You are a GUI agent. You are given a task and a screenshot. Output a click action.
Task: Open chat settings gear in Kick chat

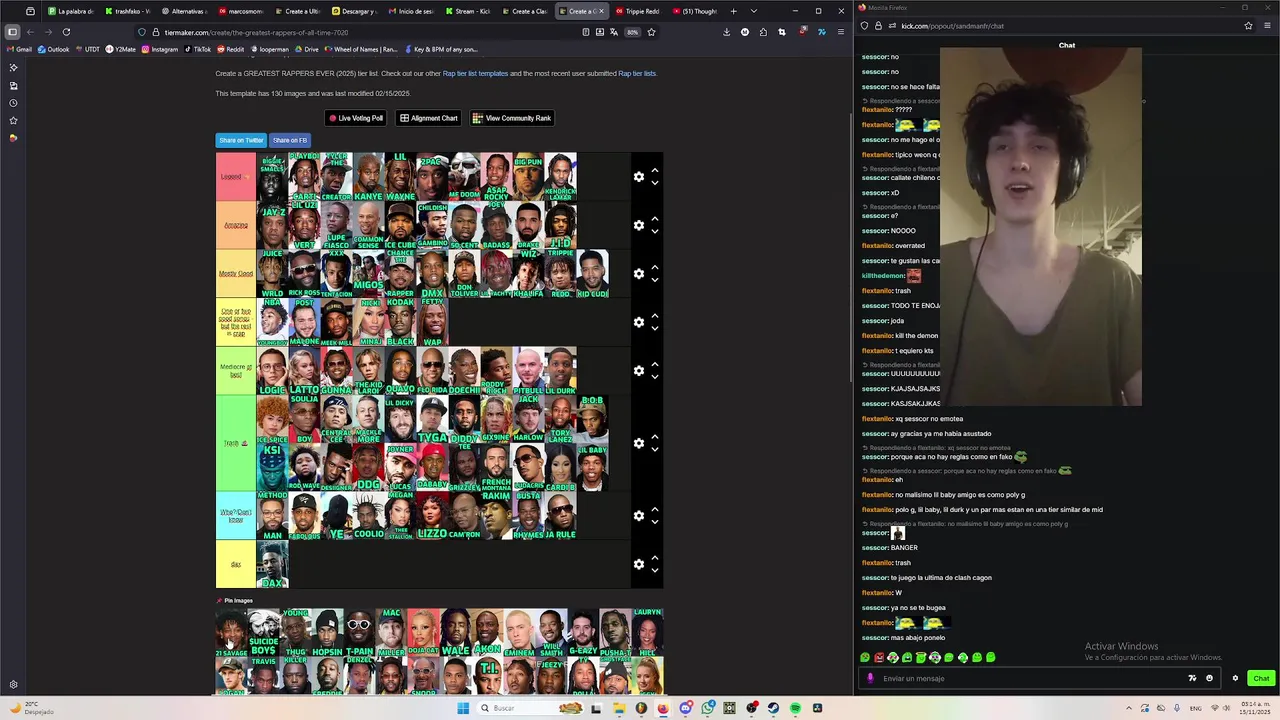click(x=1235, y=678)
